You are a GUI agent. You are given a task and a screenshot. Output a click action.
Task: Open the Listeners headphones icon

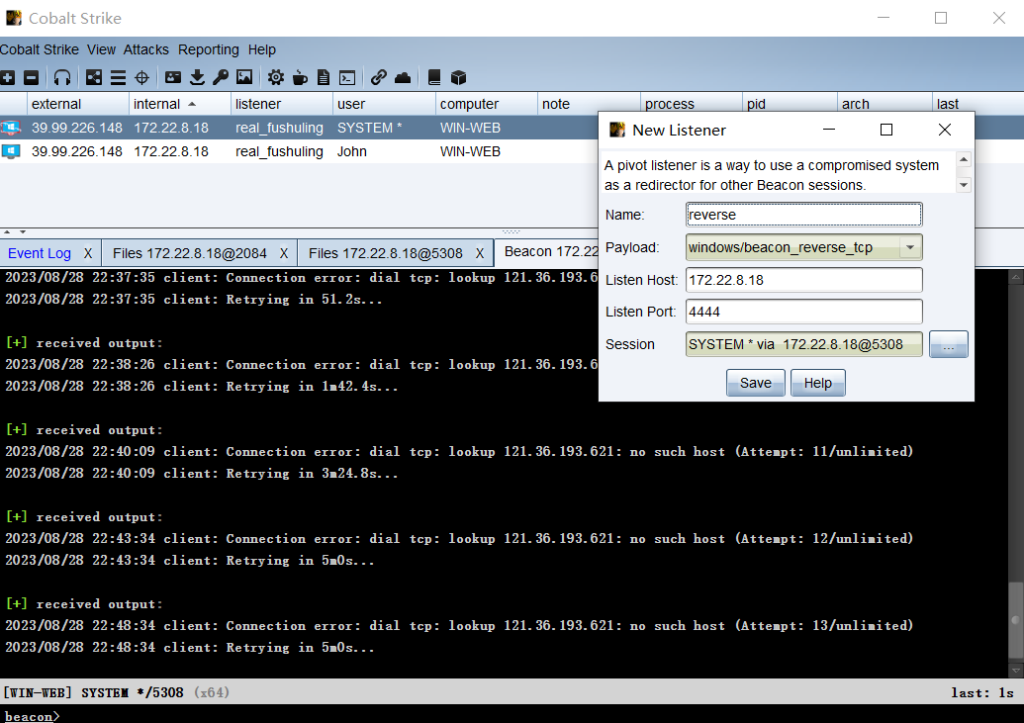pos(62,77)
